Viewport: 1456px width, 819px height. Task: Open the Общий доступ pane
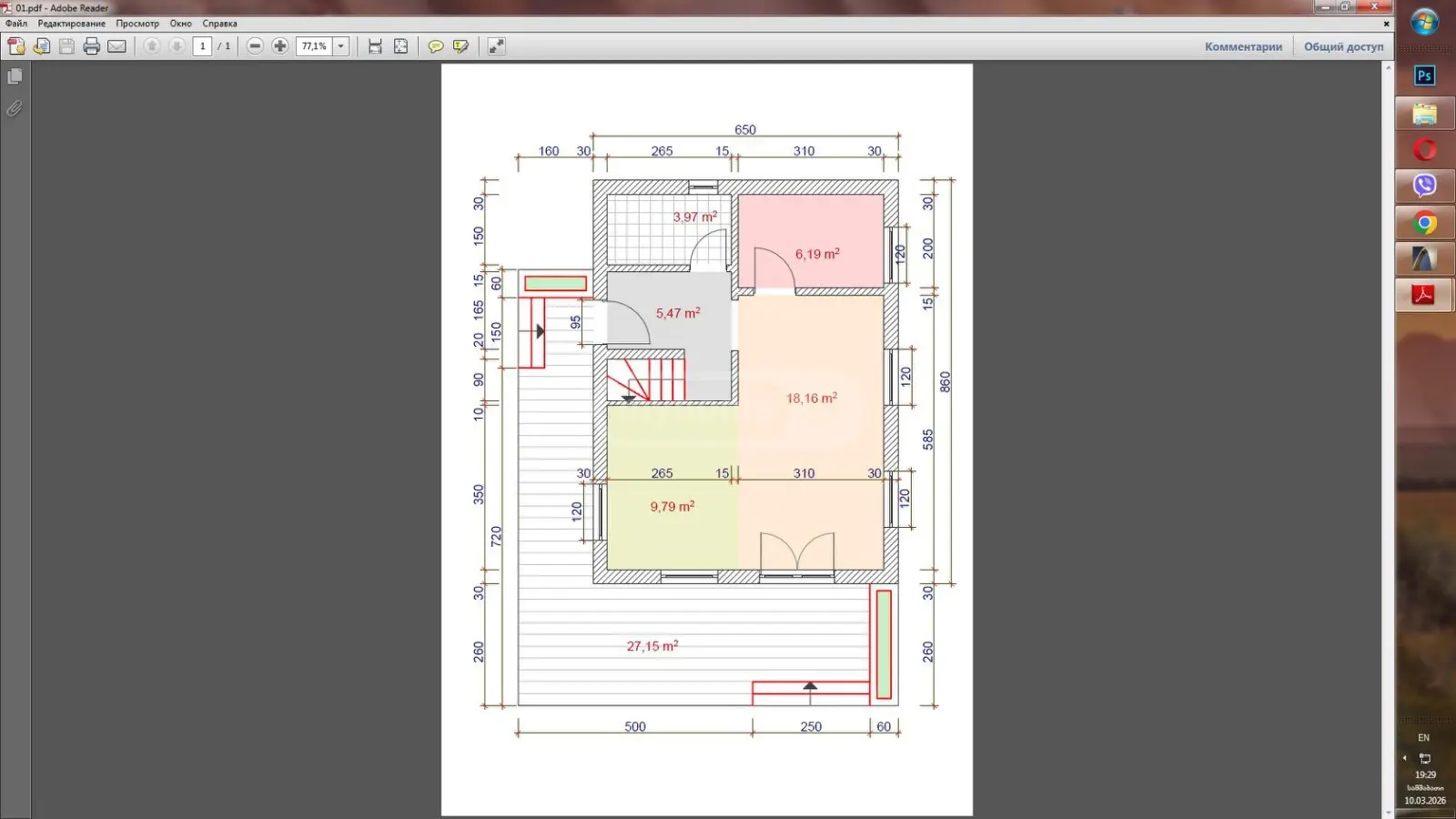pos(1344,46)
